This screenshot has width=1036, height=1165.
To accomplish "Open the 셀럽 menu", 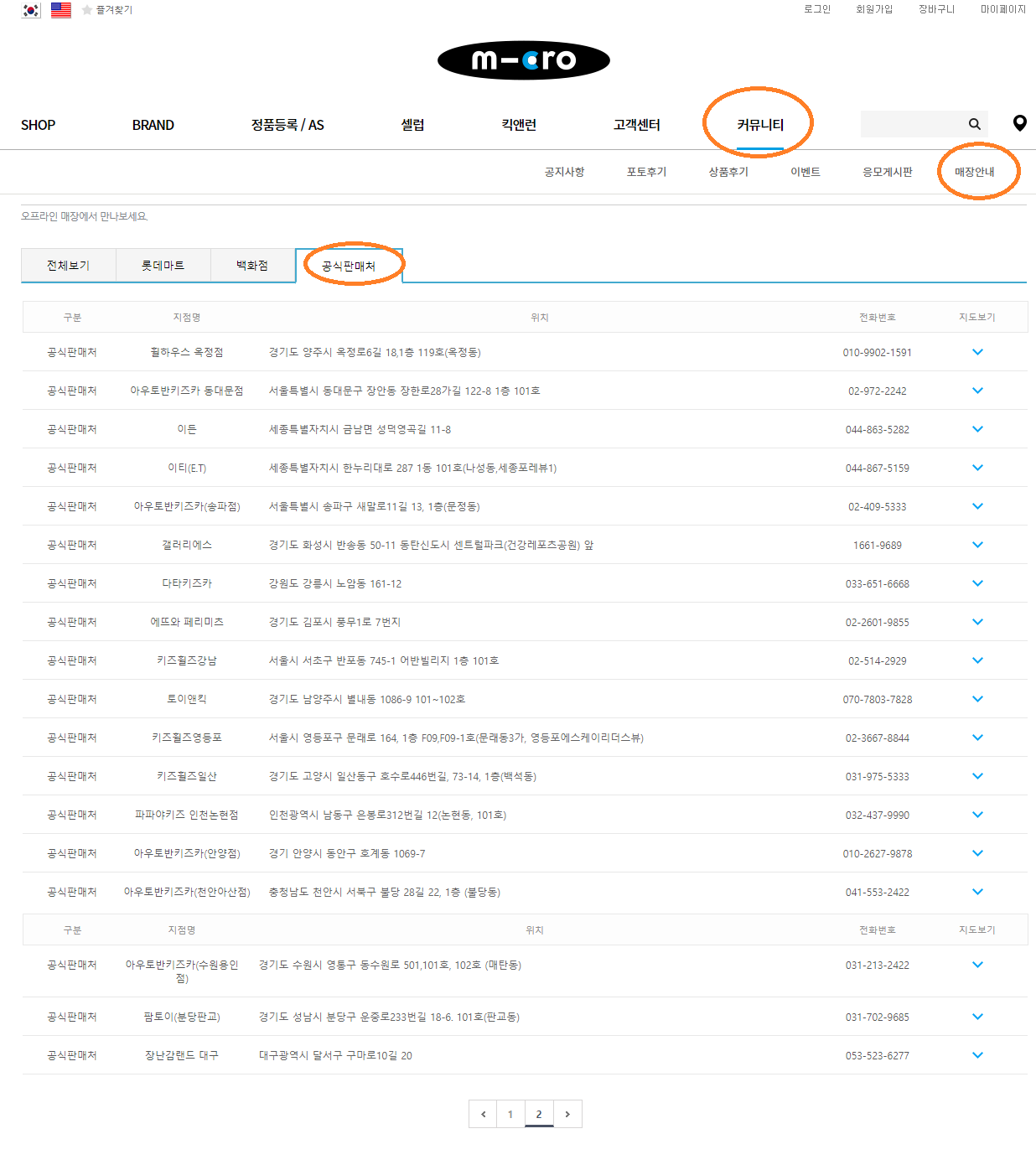I will tap(412, 125).
